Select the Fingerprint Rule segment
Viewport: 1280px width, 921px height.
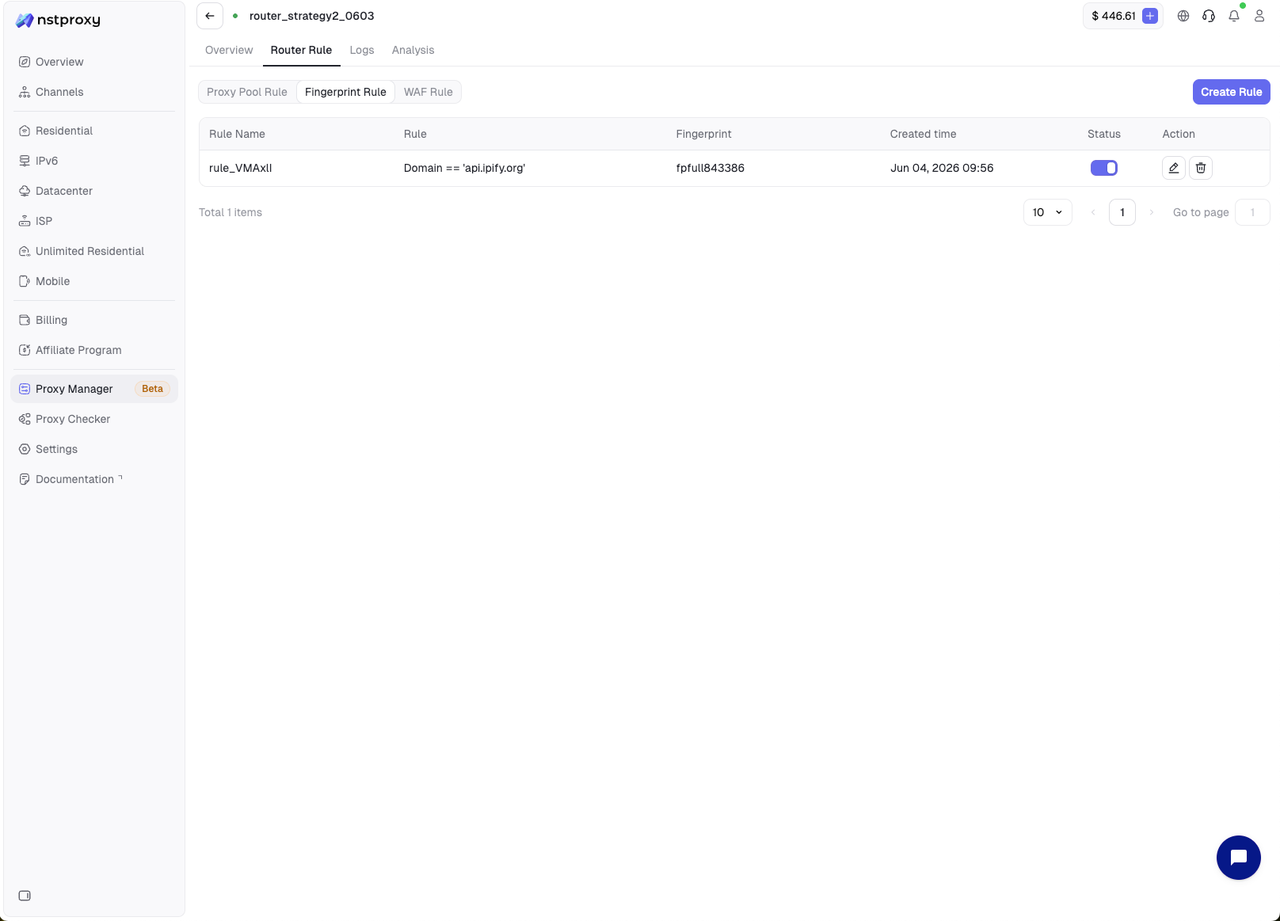[x=345, y=92]
